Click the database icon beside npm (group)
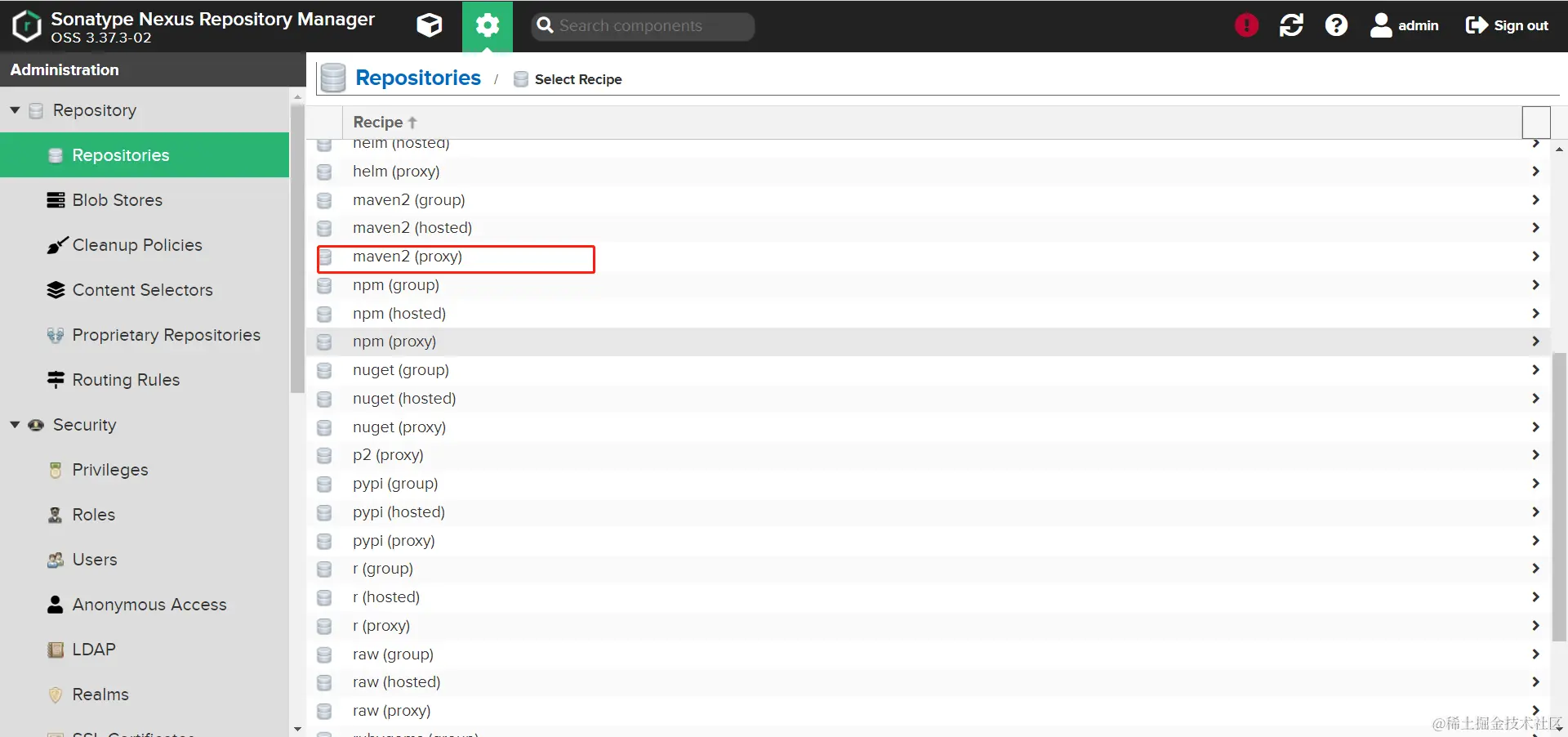Image resolution: width=1568 pixels, height=737 pixels. click(x=324, y=286)
